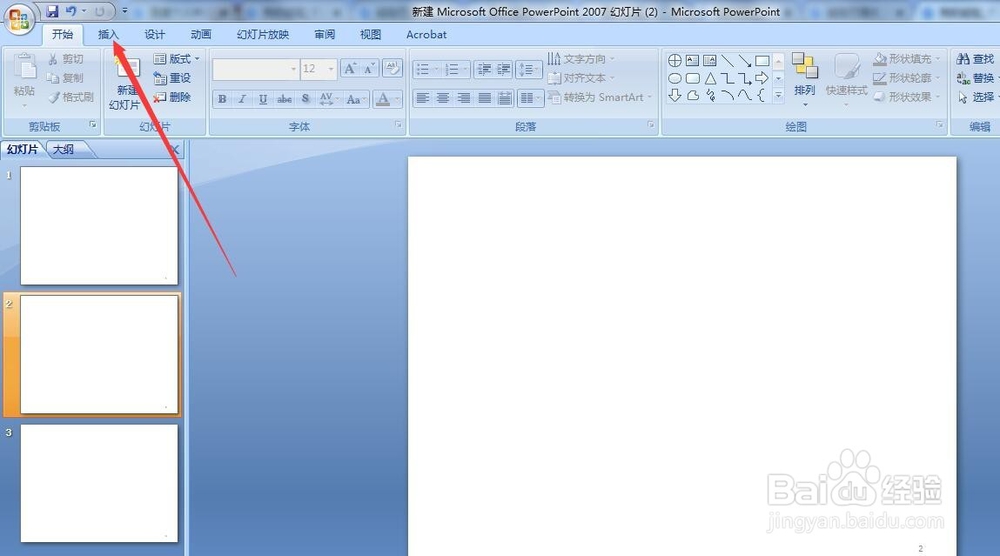Switch to the 开始 ribbon tab
Viewport: 1000px width, 556px height.
(62, 34)
